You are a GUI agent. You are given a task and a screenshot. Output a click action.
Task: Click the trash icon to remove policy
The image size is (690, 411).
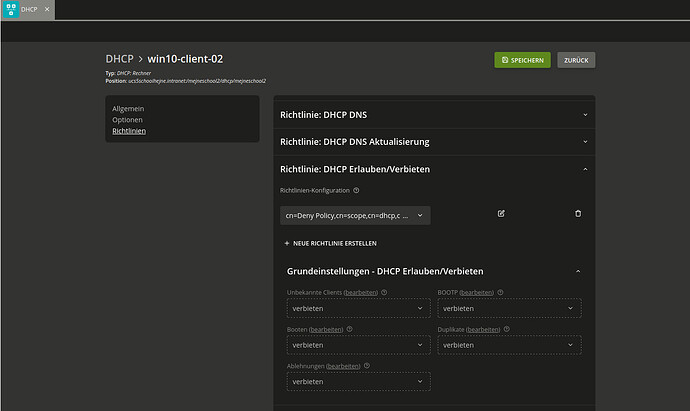click(x=578, y=214)
